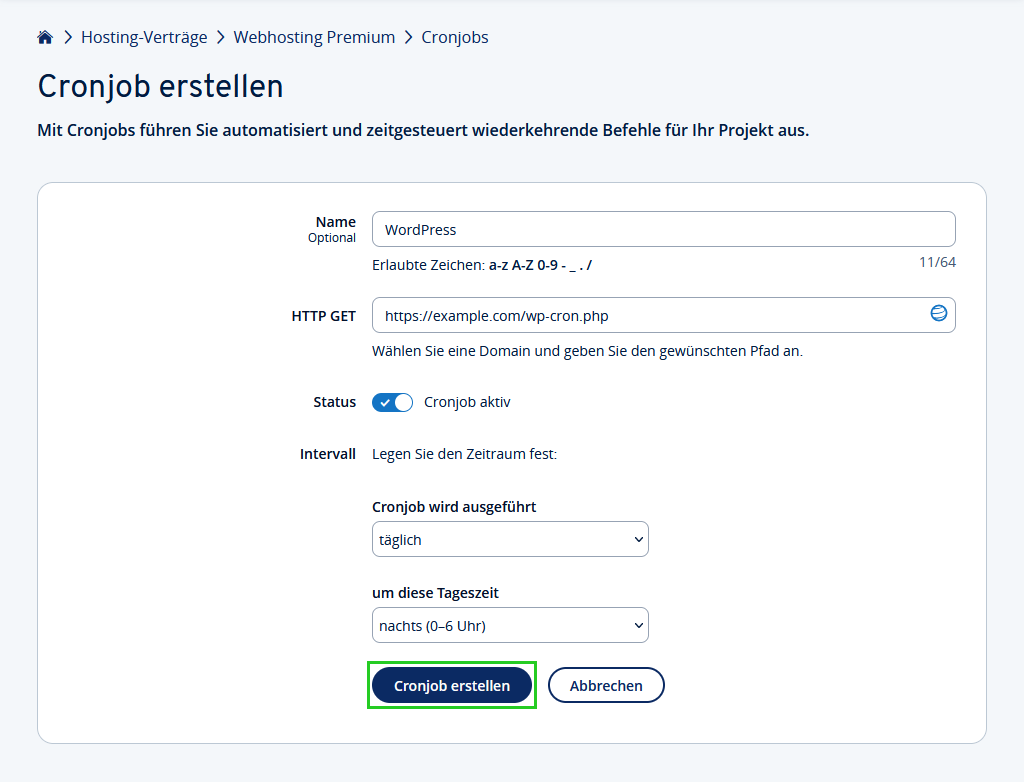1024x782 pixels.
Task: Click the "Cronjob erstellen" page heading
Action: click(x=160, y=87)
